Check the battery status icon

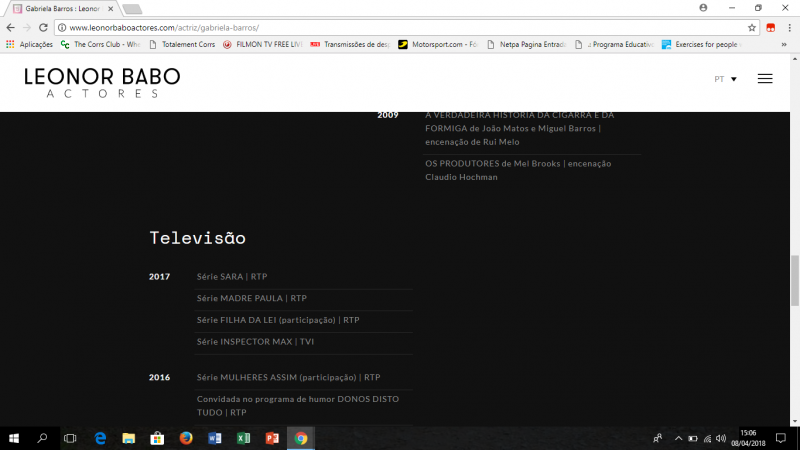tap(692, 438)
